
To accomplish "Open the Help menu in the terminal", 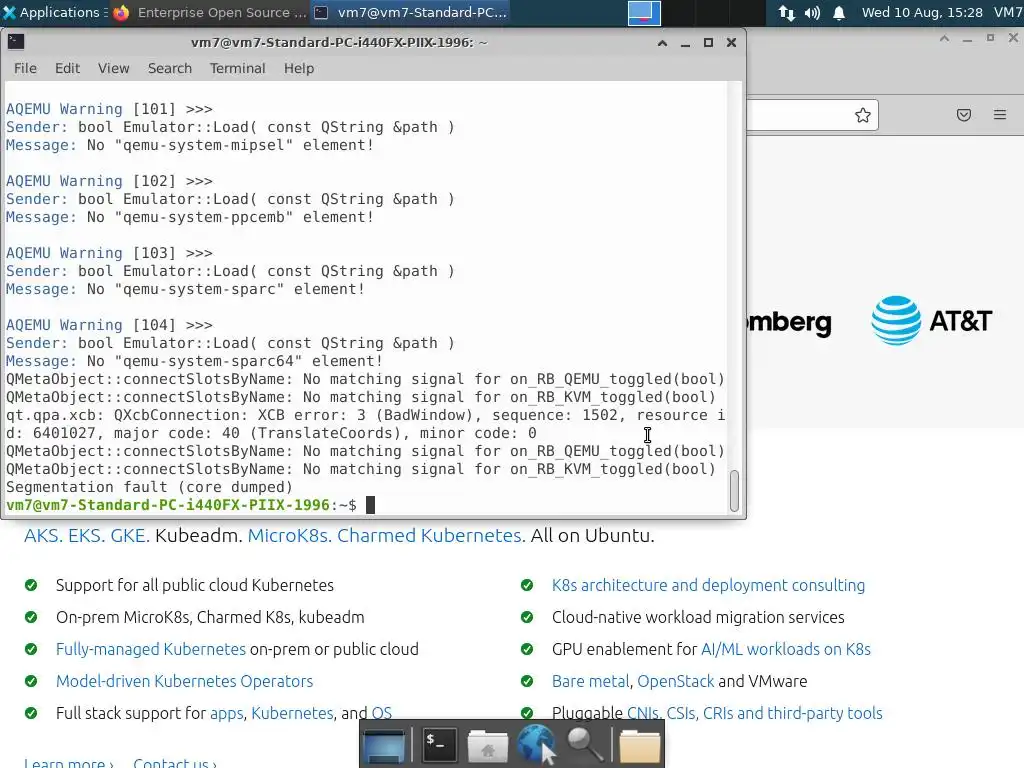I will (x=299, y=68).
